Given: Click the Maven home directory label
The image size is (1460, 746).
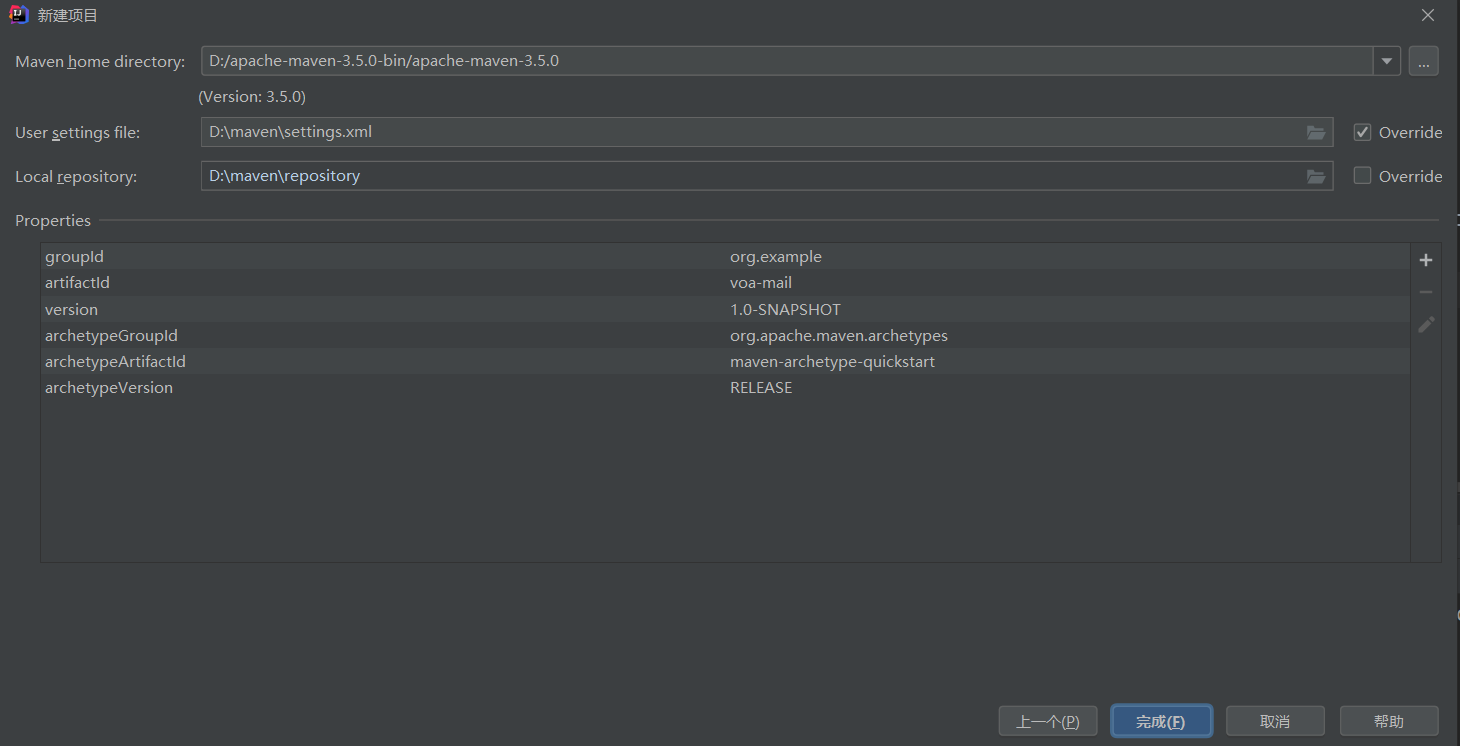Looking at the screenshot, I should (100, 62).
